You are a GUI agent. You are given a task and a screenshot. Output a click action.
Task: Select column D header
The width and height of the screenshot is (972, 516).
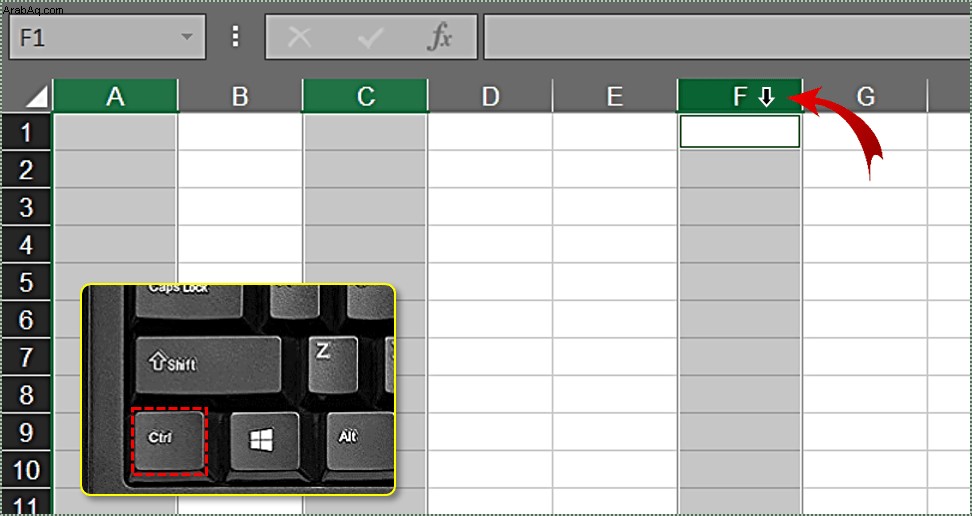tap(490, 96)
